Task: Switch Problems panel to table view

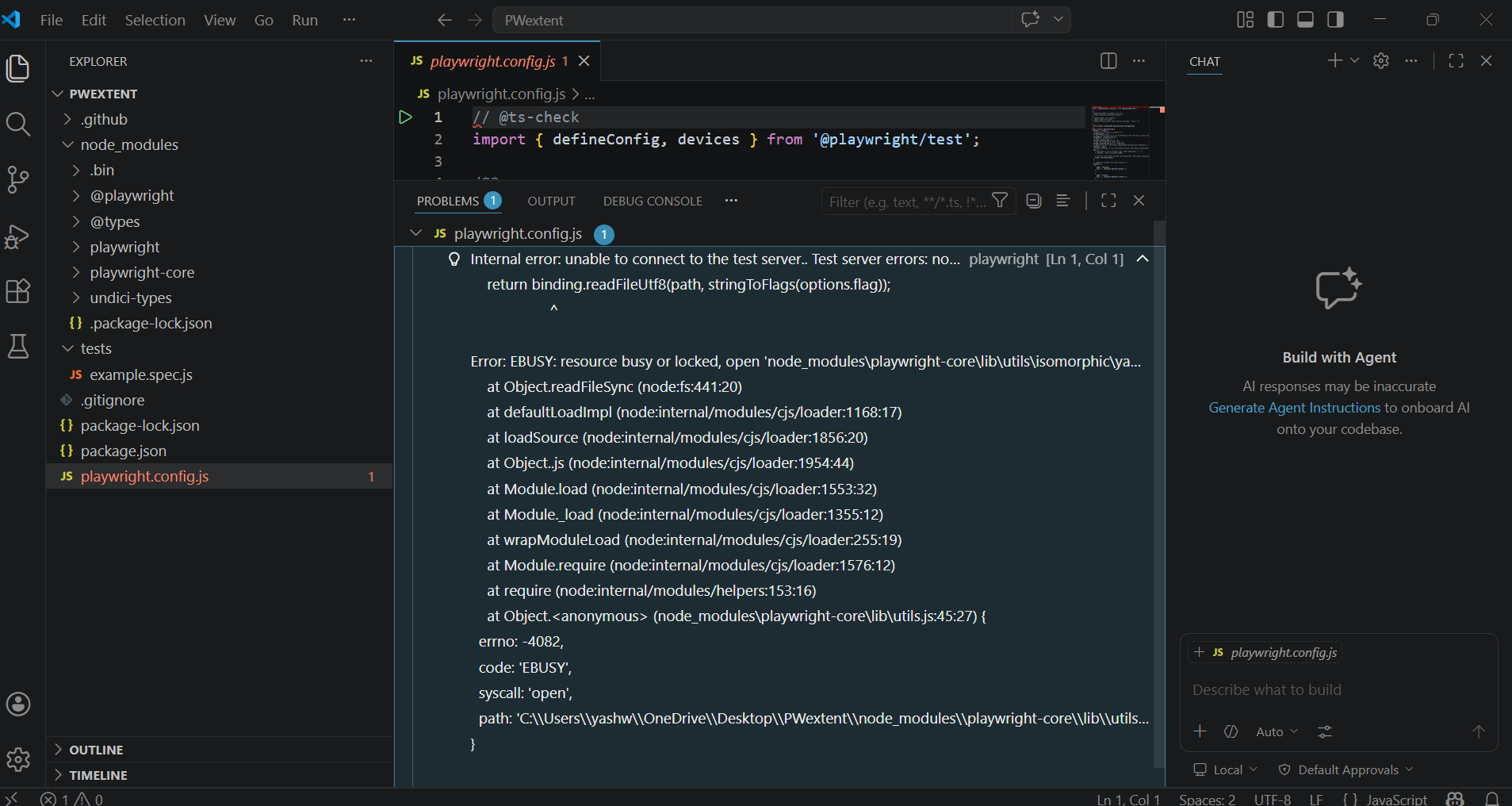Action: pos(1063,201)
